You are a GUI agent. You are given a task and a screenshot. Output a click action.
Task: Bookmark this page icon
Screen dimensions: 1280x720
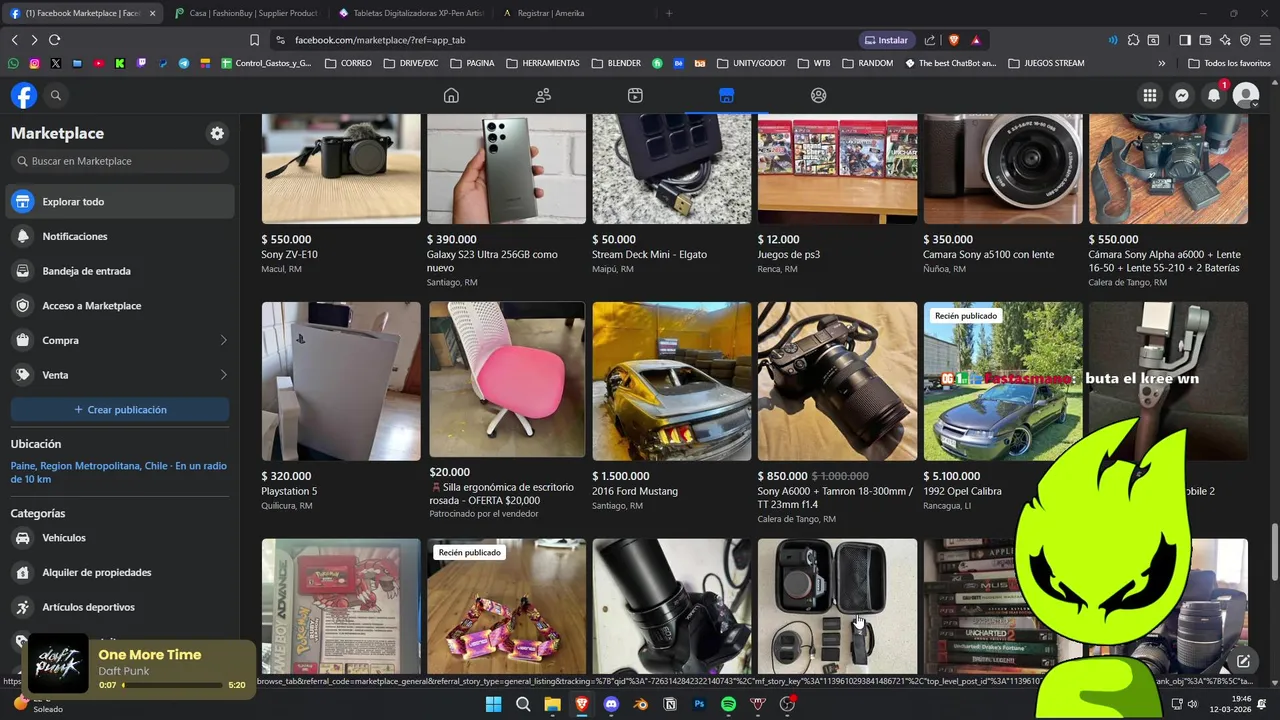(254, 40)
